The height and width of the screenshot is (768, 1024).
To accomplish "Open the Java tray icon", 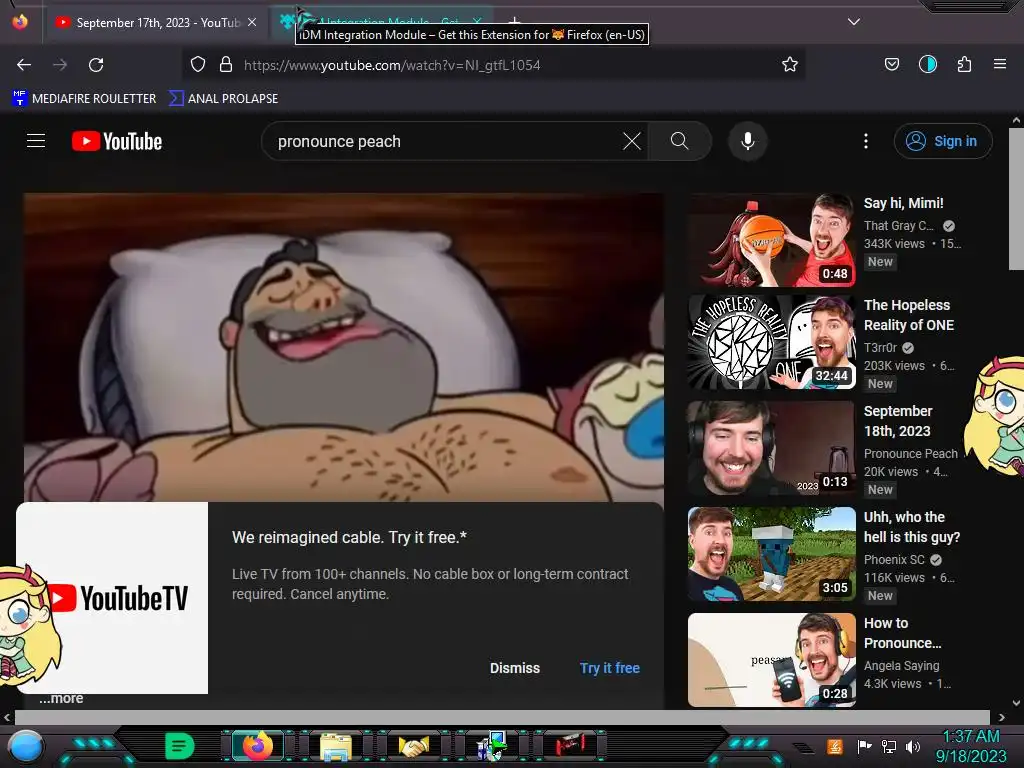I will (834, 746).
